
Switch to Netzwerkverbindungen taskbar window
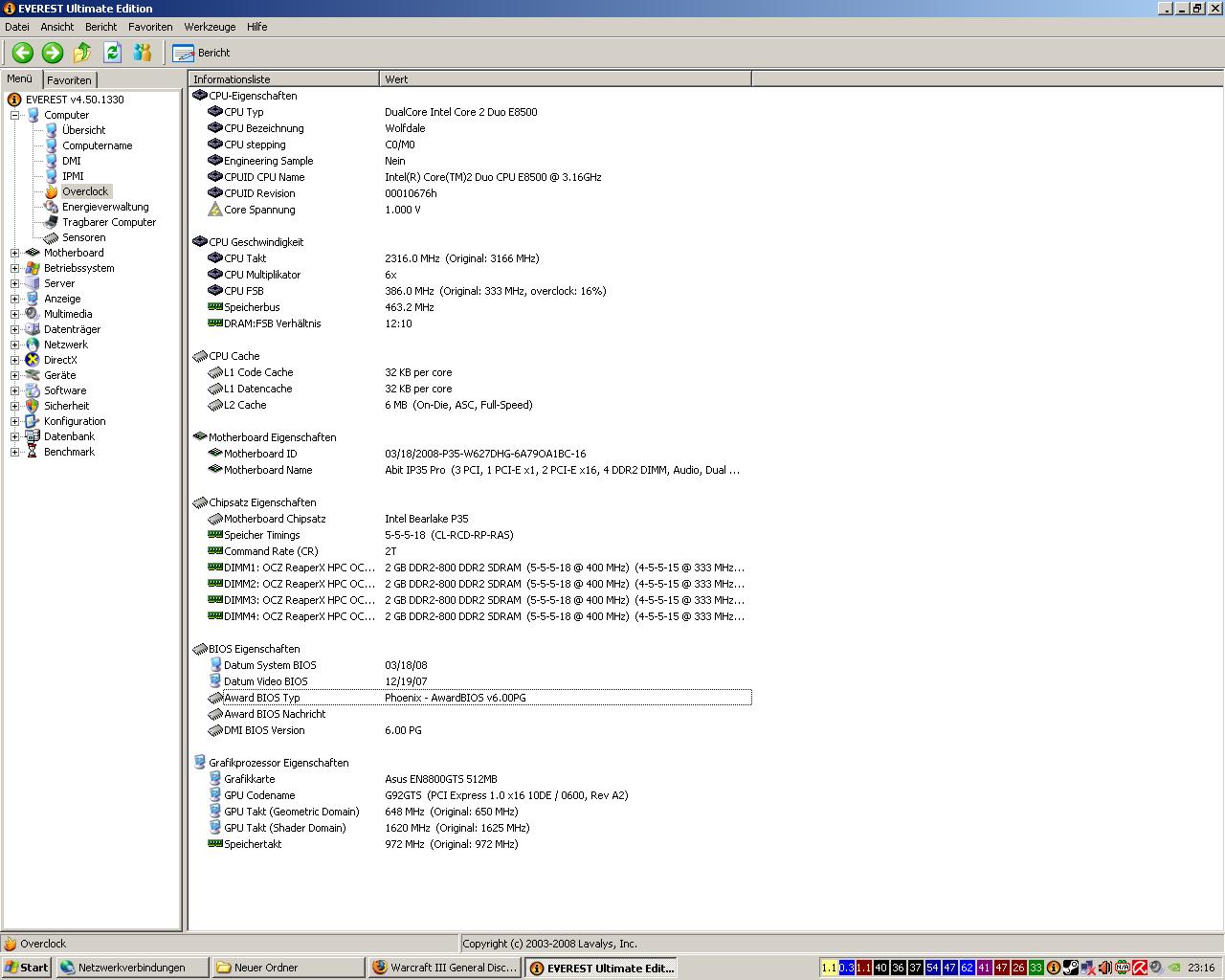pyautogui.click(x=132, y=968)
